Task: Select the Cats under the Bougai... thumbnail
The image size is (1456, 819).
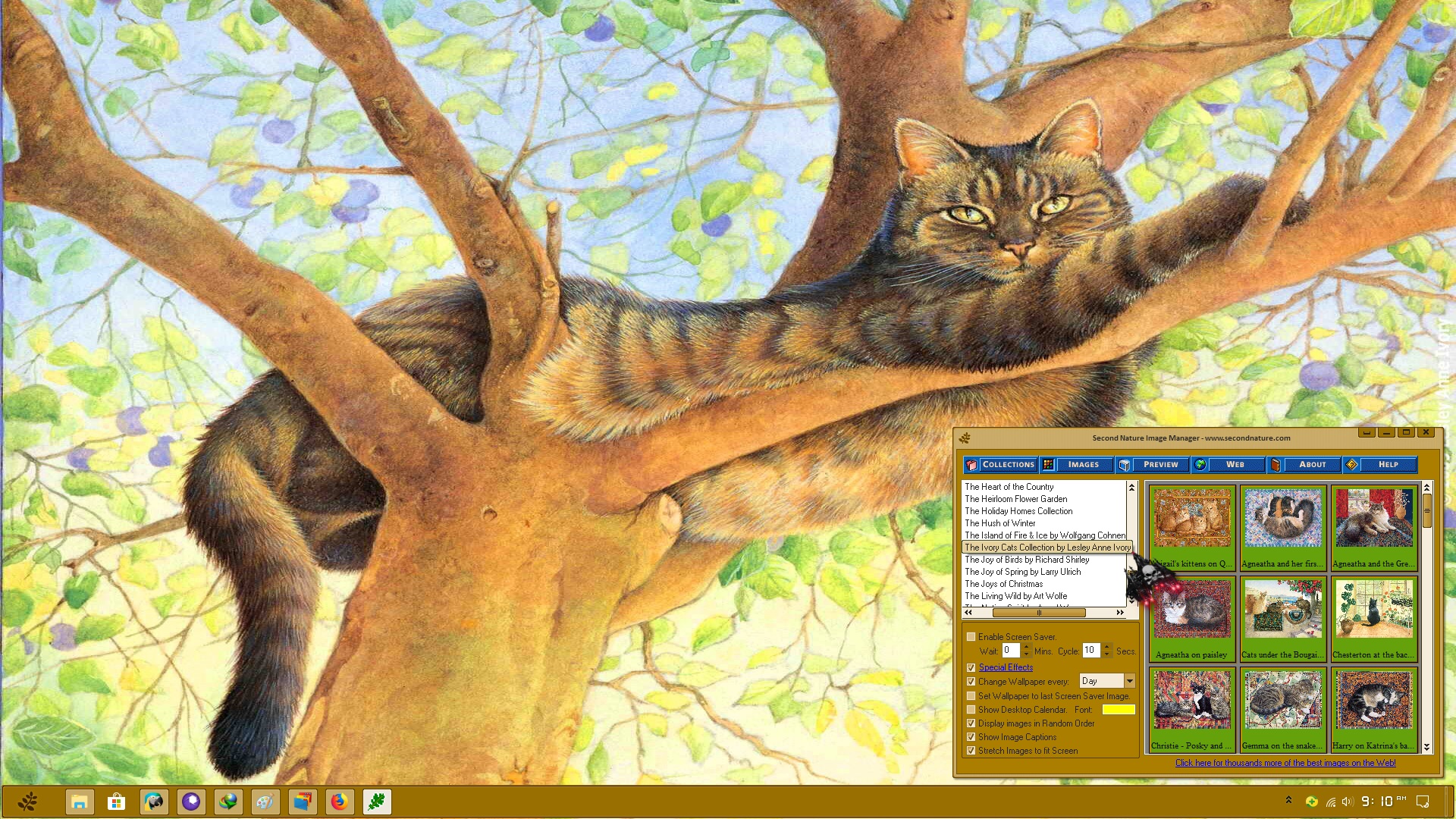Action: coord(1283,619)
